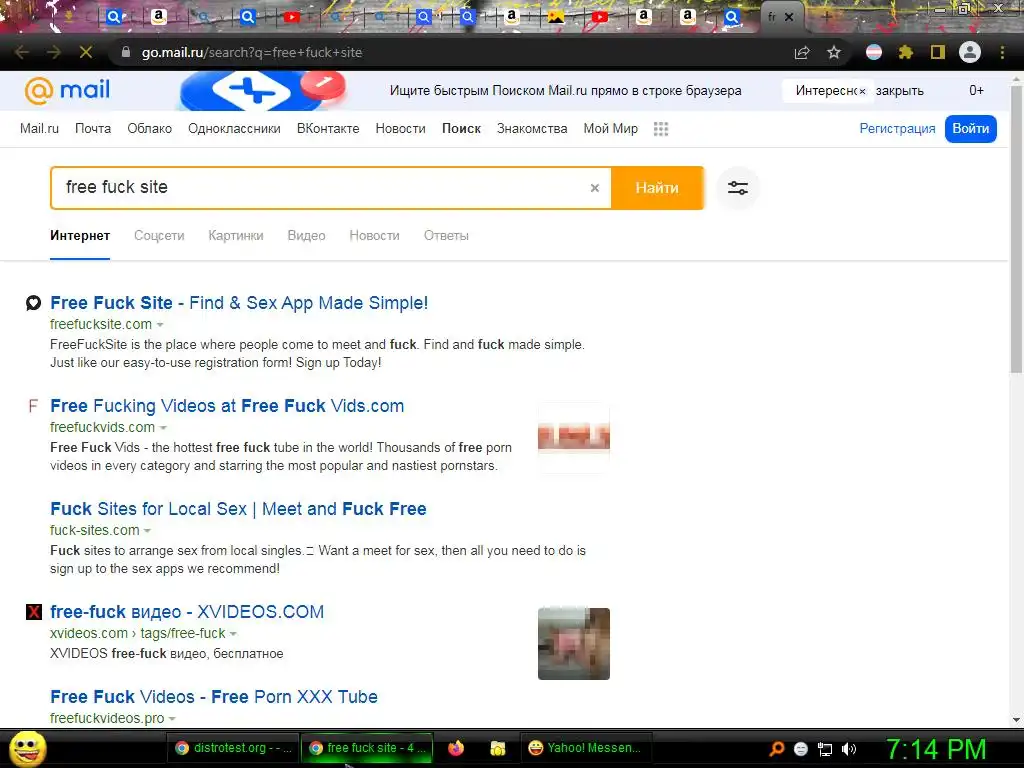Click the freefuckvids result thumbnail image
The height and width of the screenshot is (768, 1024).
pyautogui.click(x=573, y=438)
